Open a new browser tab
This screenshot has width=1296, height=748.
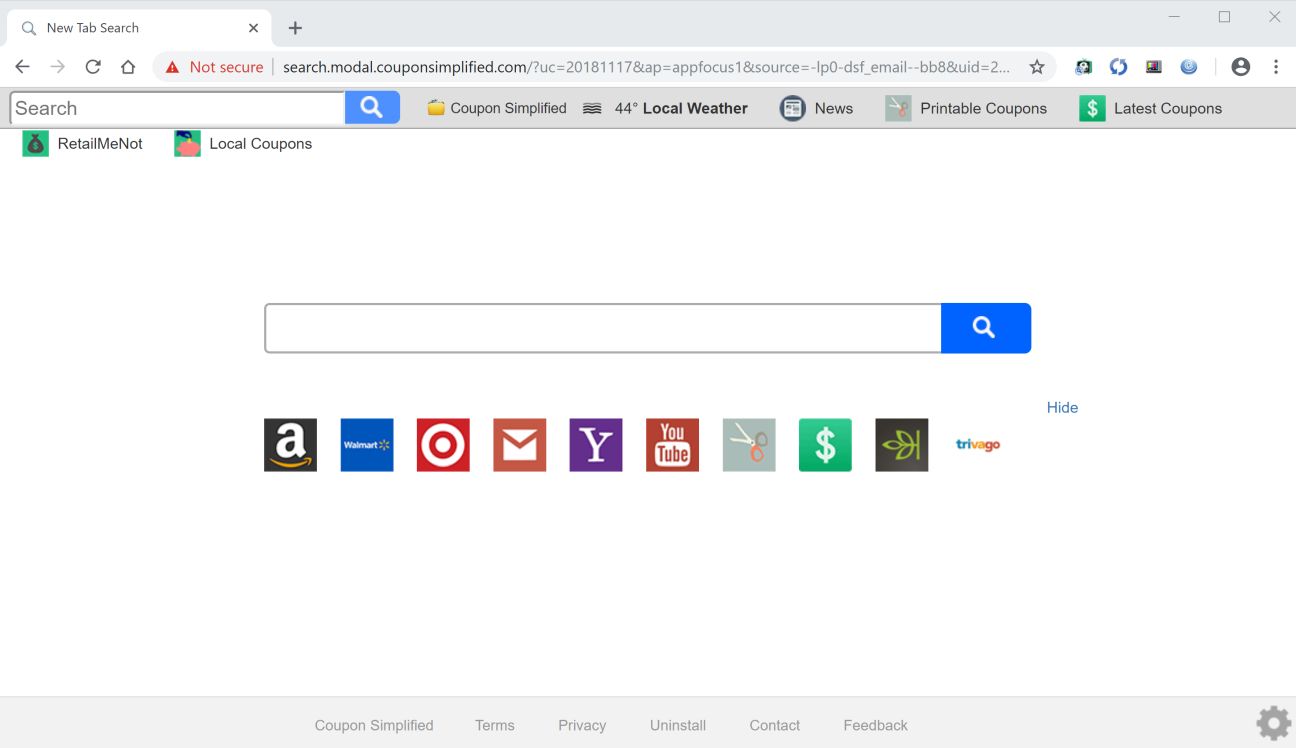(x=295, y=28)
